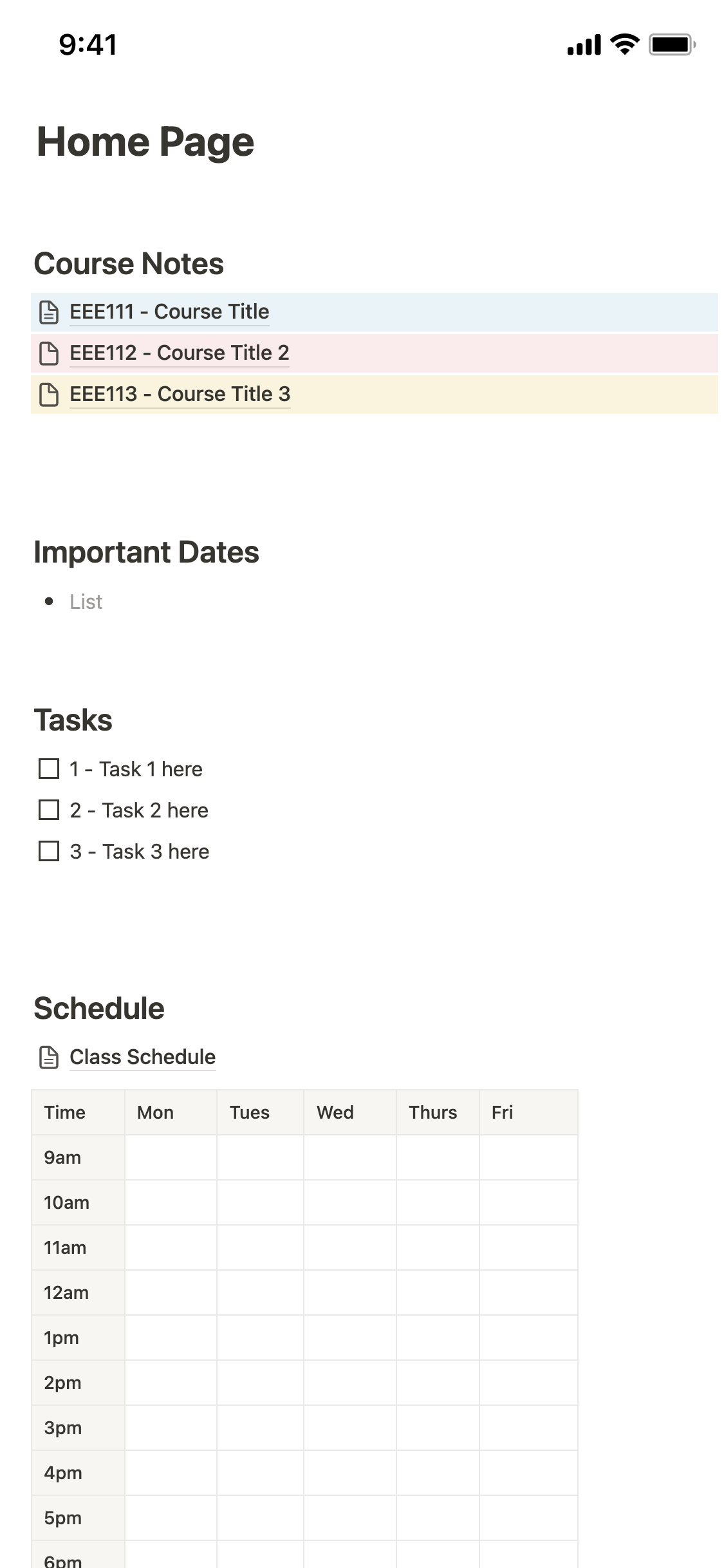Click the page icon beside EEE113
Screen dimensions: 724x1568
tap(49, 395)
